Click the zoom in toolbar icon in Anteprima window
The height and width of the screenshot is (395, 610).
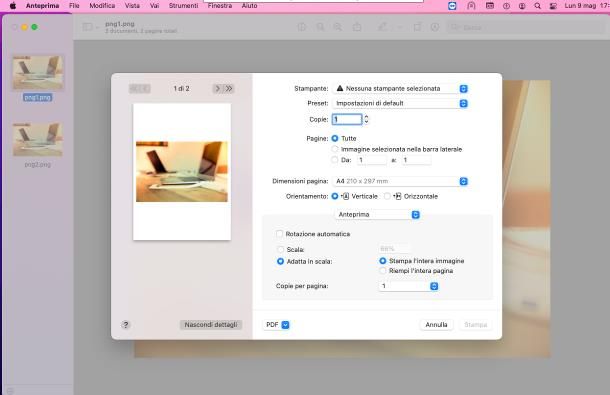[x=338, y=27]
